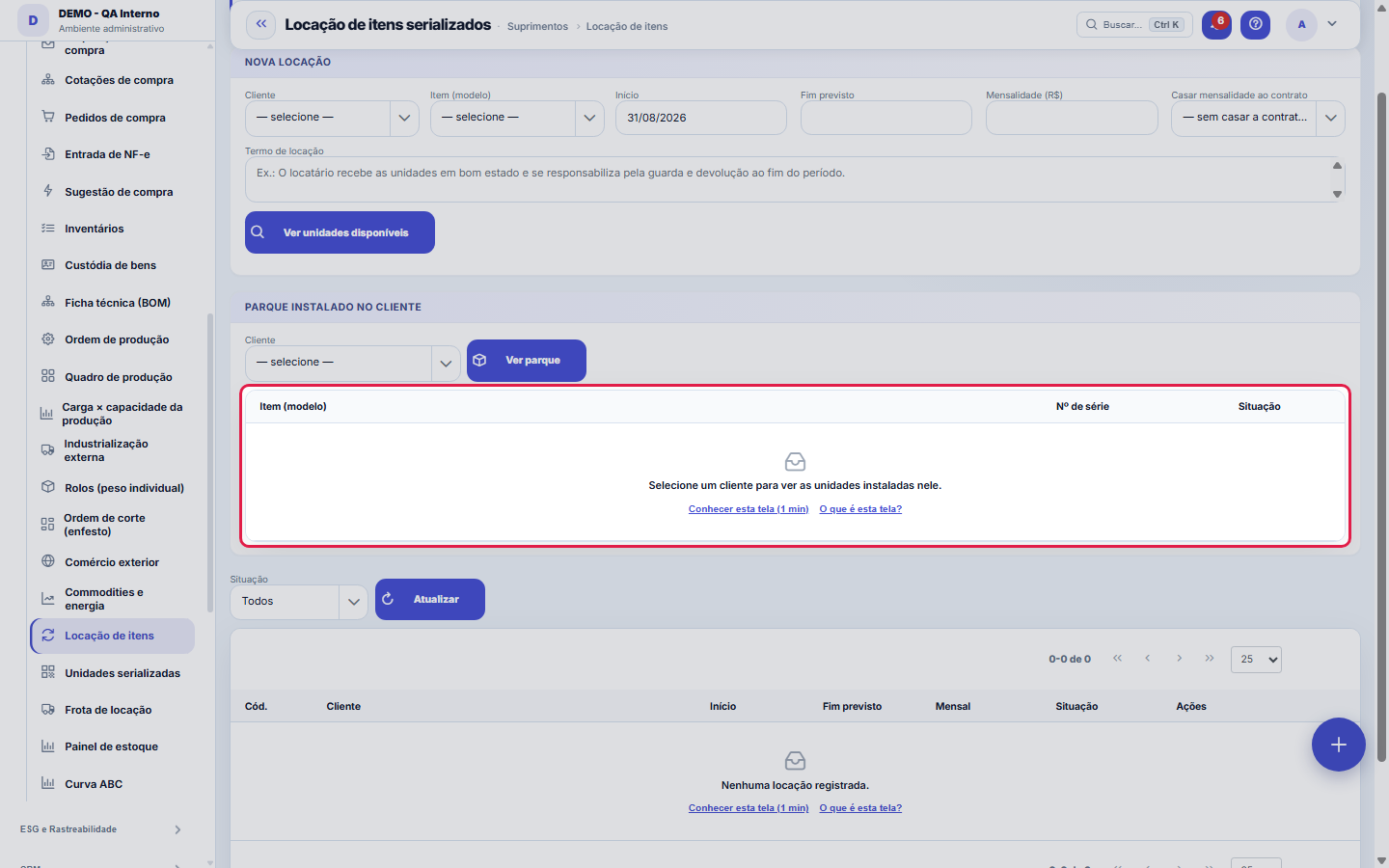Click Pedidos de compra cart icon
This screenshot has height=868, width=1389.
pos(48,117)
